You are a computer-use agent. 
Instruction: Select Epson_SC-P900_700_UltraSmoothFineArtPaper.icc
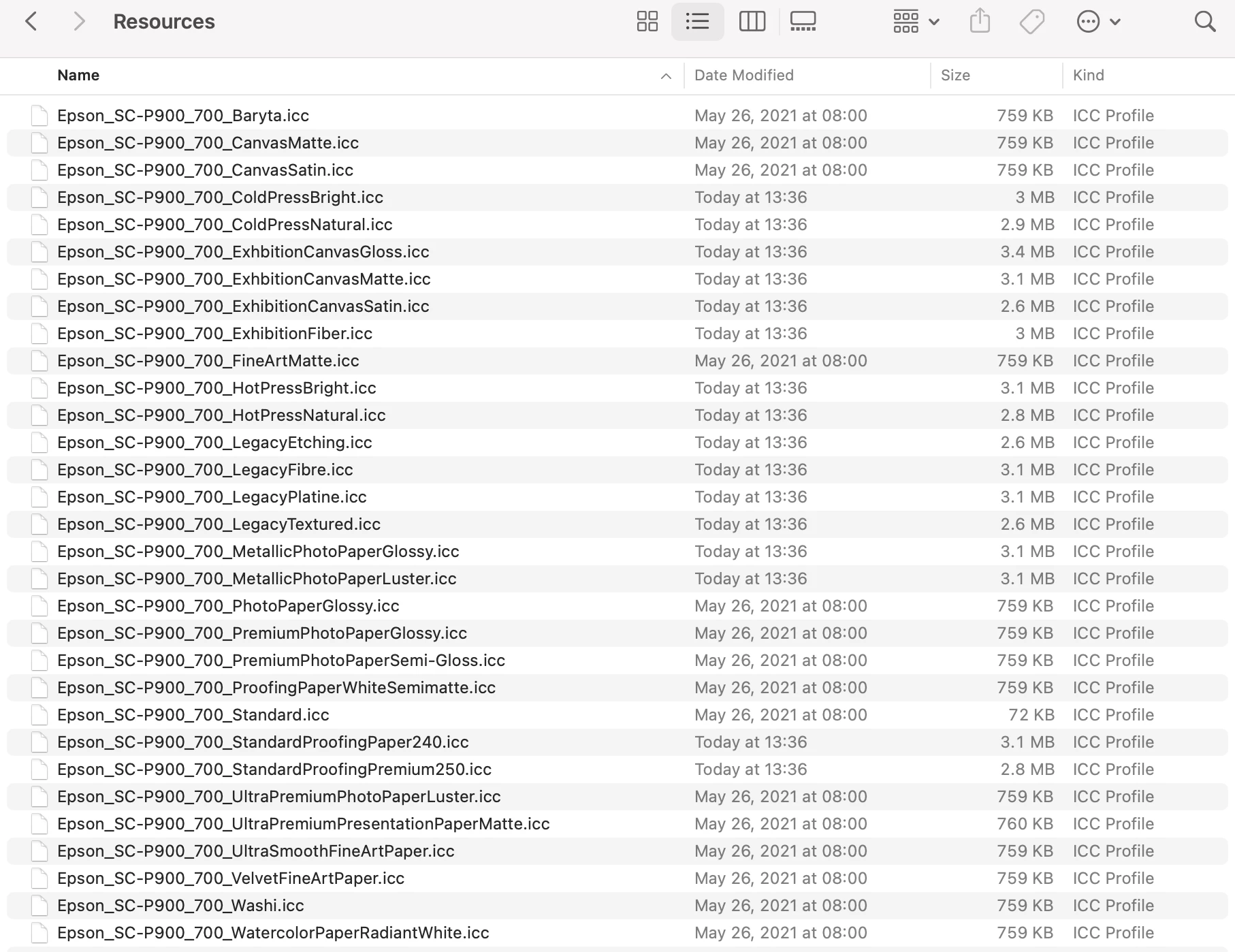tap(617, 851)
